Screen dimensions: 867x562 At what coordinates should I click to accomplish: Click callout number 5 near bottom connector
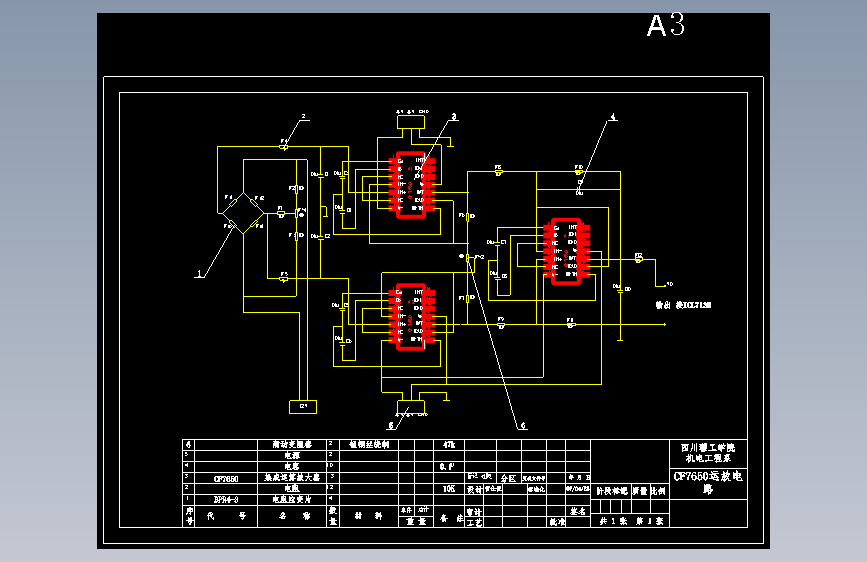(x=391, y=425)
